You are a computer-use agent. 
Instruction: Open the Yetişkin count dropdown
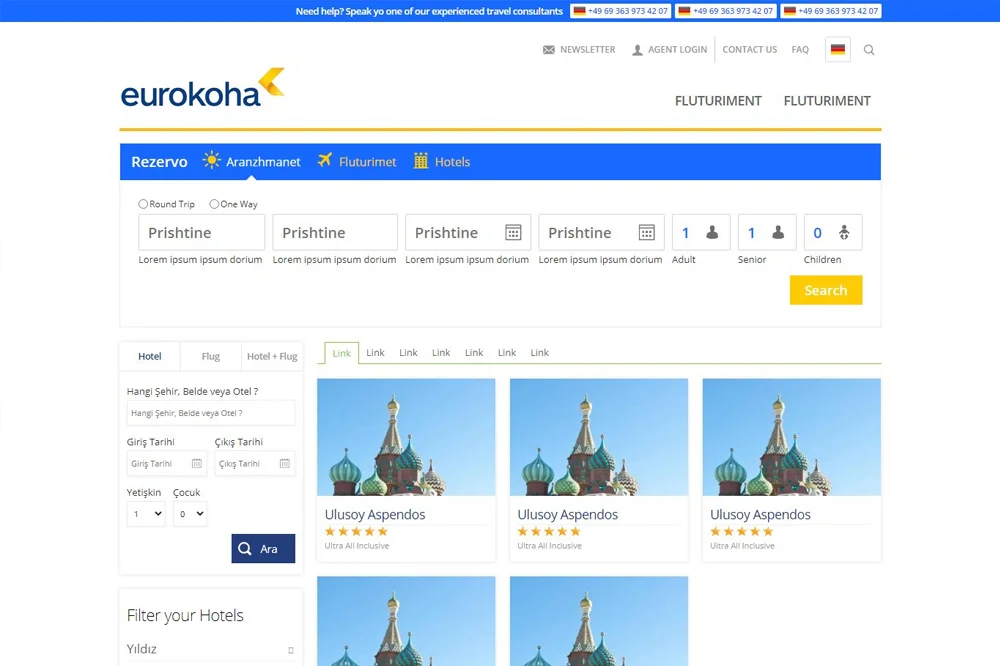click(x=146, y=514)
